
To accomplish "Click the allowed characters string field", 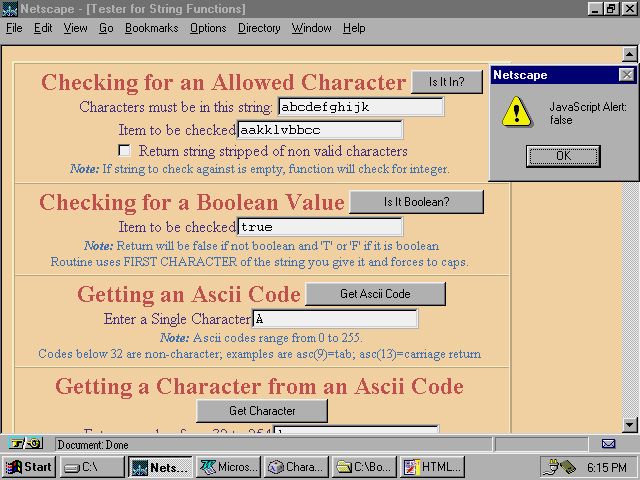I will (359, 107).
